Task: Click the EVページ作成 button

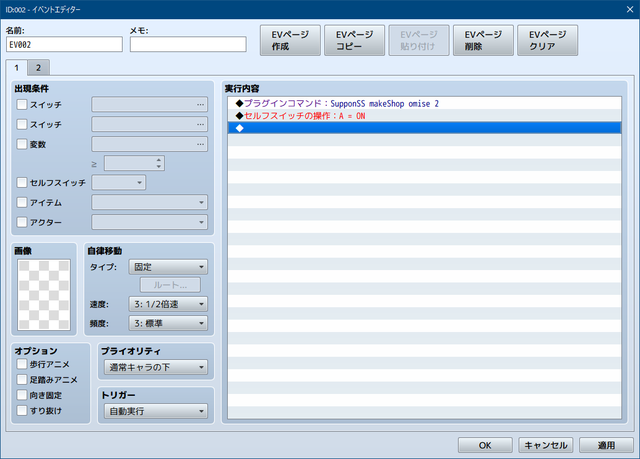Action: pyautogui.click(x=290, y=40)
